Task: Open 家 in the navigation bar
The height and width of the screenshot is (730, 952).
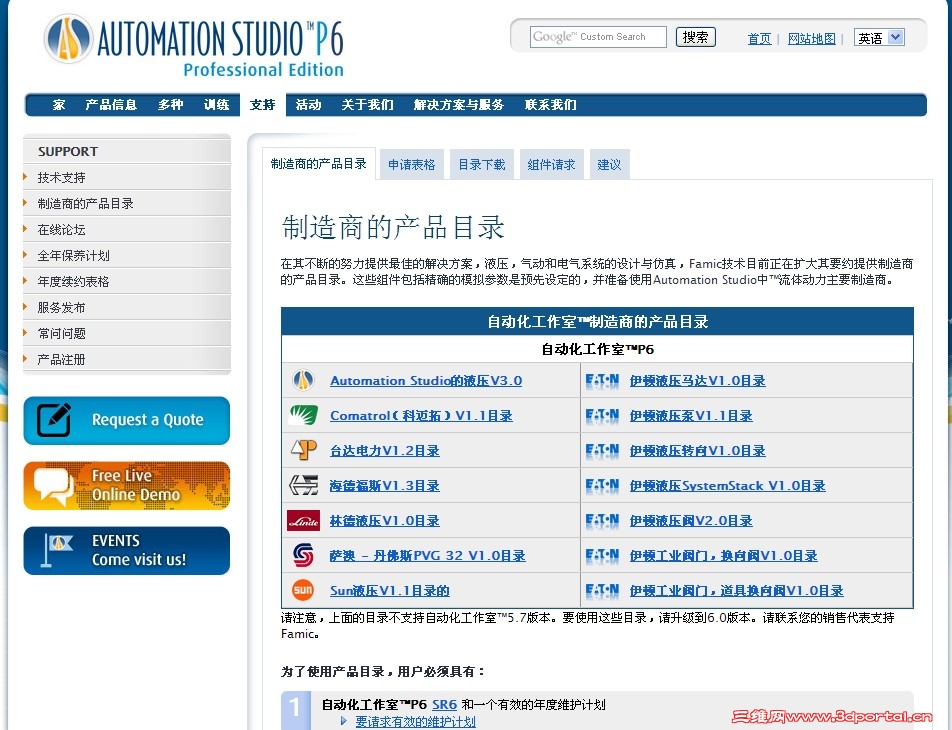Action: point(58,104)
